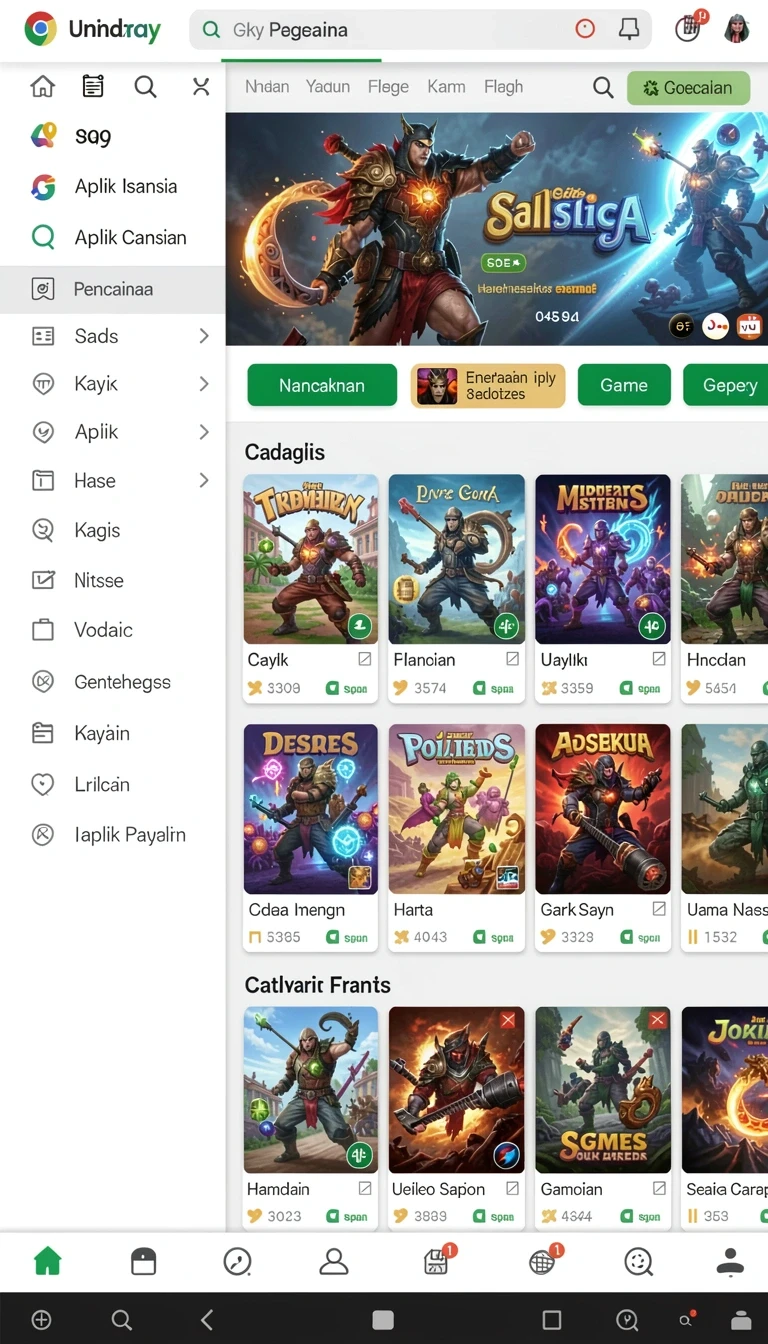Click the Nancaknan green button
This screenshot has width=768, height=1344.
tap(322, 385)
